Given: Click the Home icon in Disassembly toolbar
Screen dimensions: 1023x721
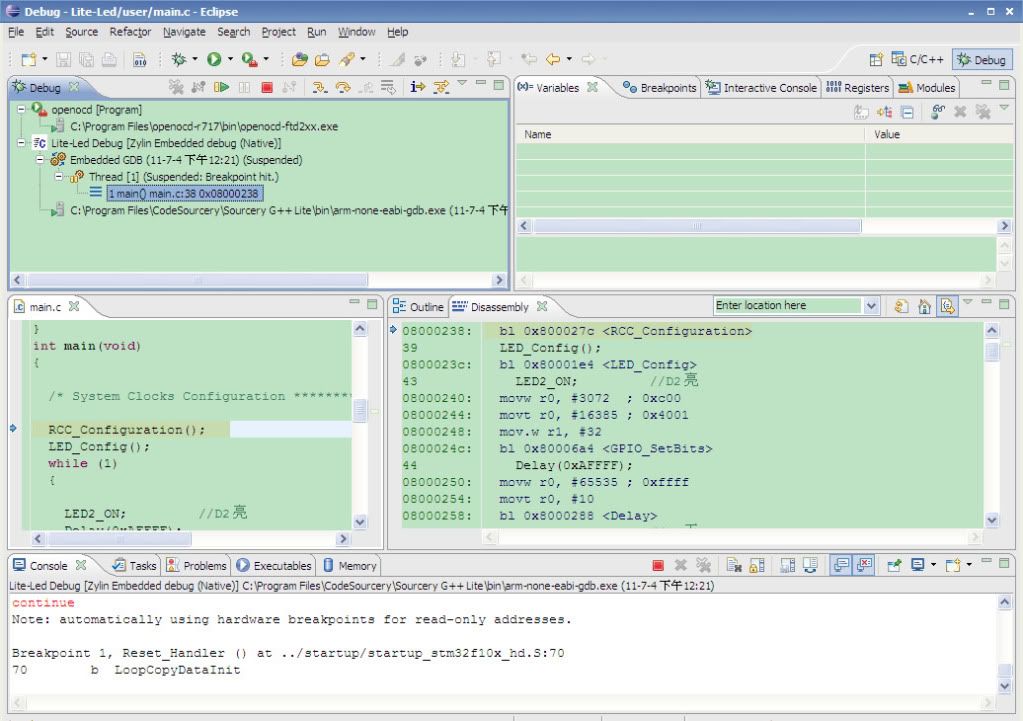Looking at the screenshot, I should pyautogui.click(x=925, y=306).
